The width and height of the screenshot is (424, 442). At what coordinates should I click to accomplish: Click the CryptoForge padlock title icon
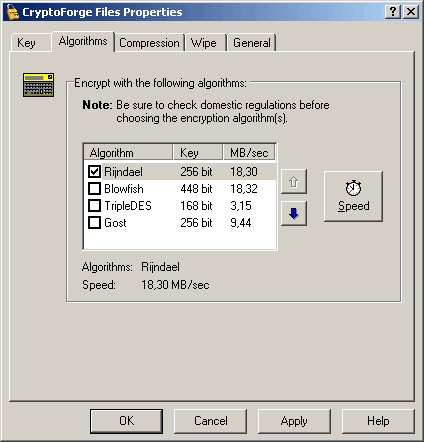pos(12,12)
